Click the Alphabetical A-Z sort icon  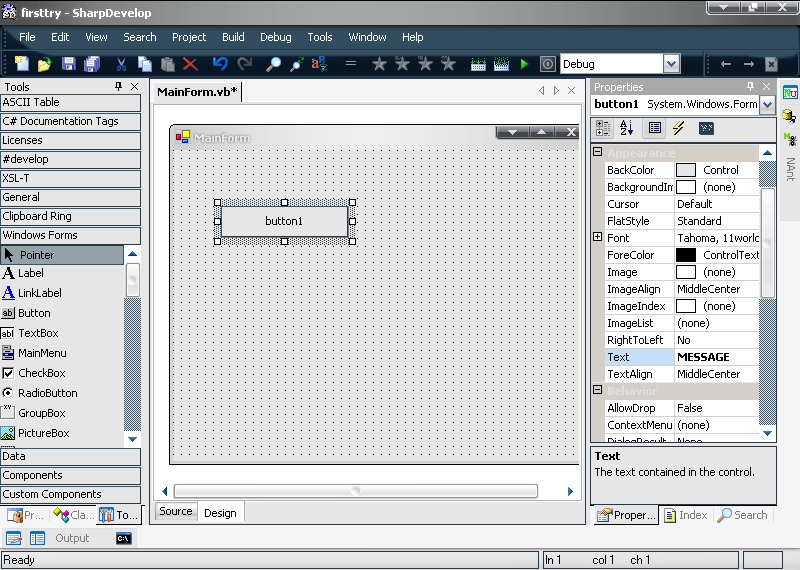627,128
